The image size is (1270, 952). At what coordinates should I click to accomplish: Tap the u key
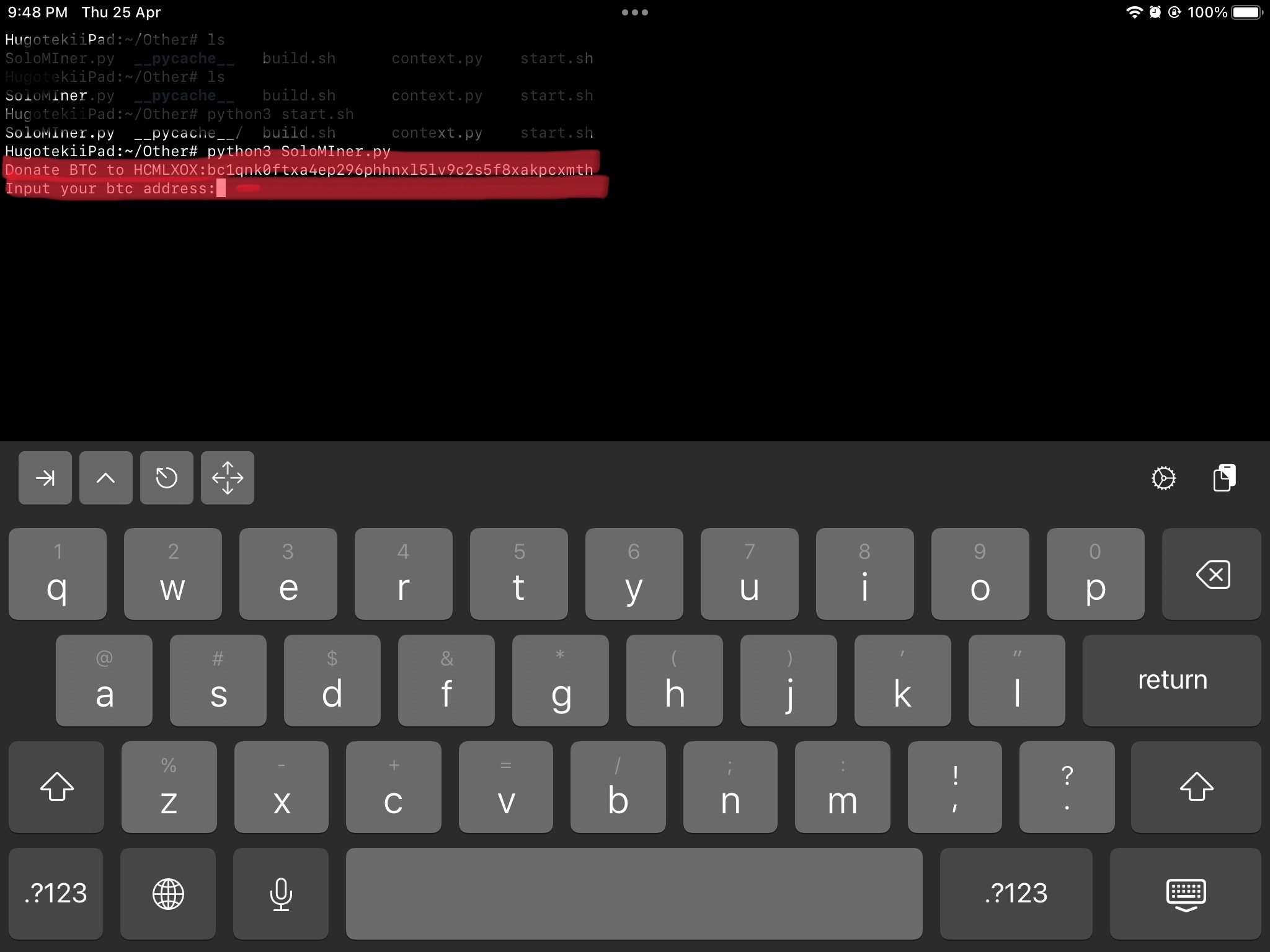coord(750,574)
